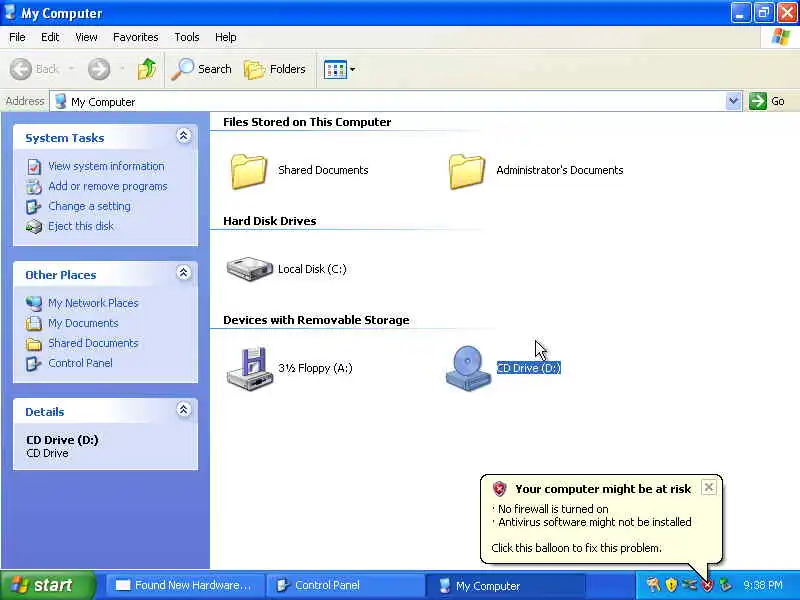This screenshot has width=800, height=600.
Task: Click the Hard Disk Drives heading
Action: [x=269, y=221]
